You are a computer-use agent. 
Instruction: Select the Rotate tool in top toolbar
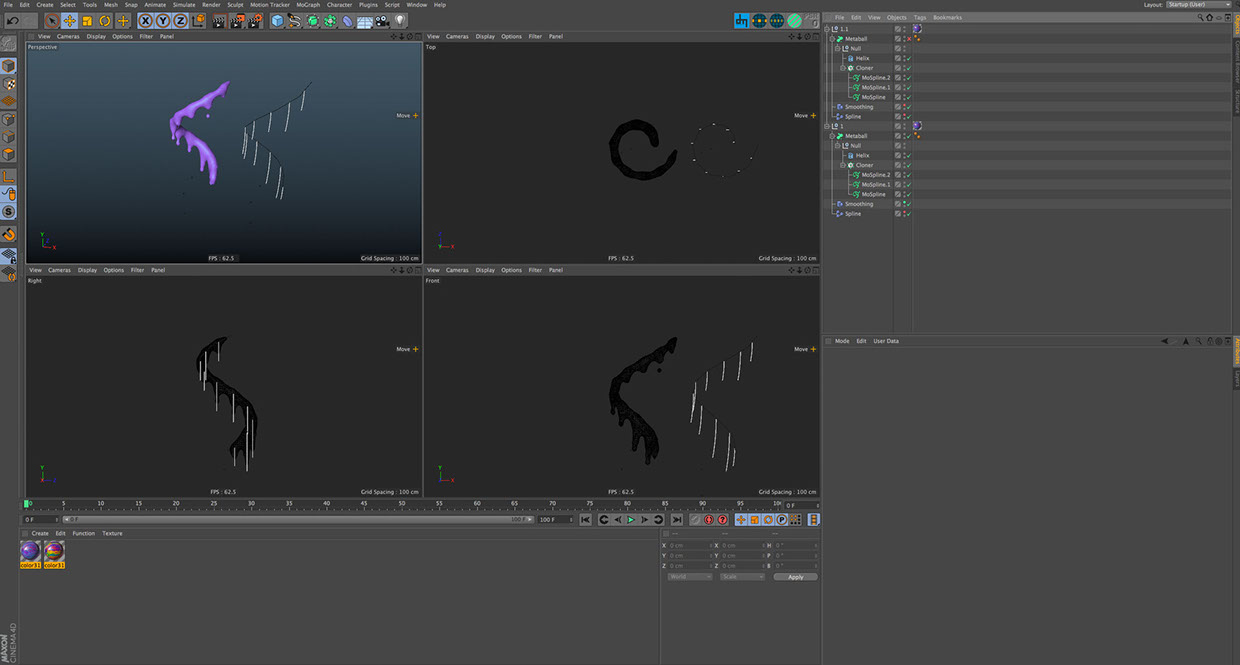pos(105,20)
